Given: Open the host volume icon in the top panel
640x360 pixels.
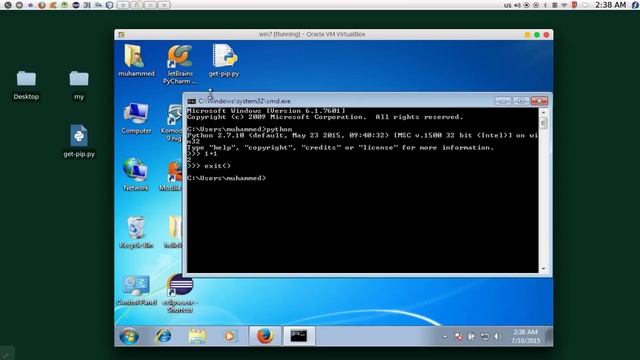Looking at the screenshot, I should click(x=517, y=5).
